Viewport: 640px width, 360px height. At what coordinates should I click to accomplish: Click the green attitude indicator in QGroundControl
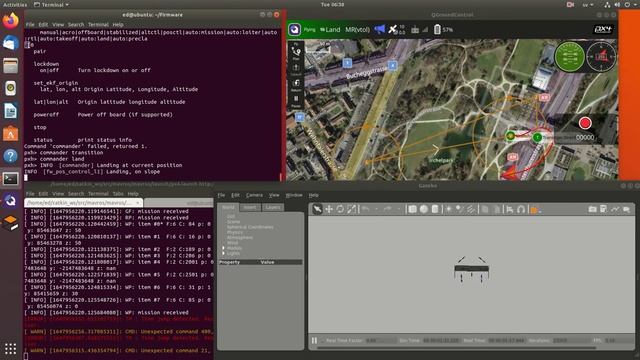coord(569,56)
